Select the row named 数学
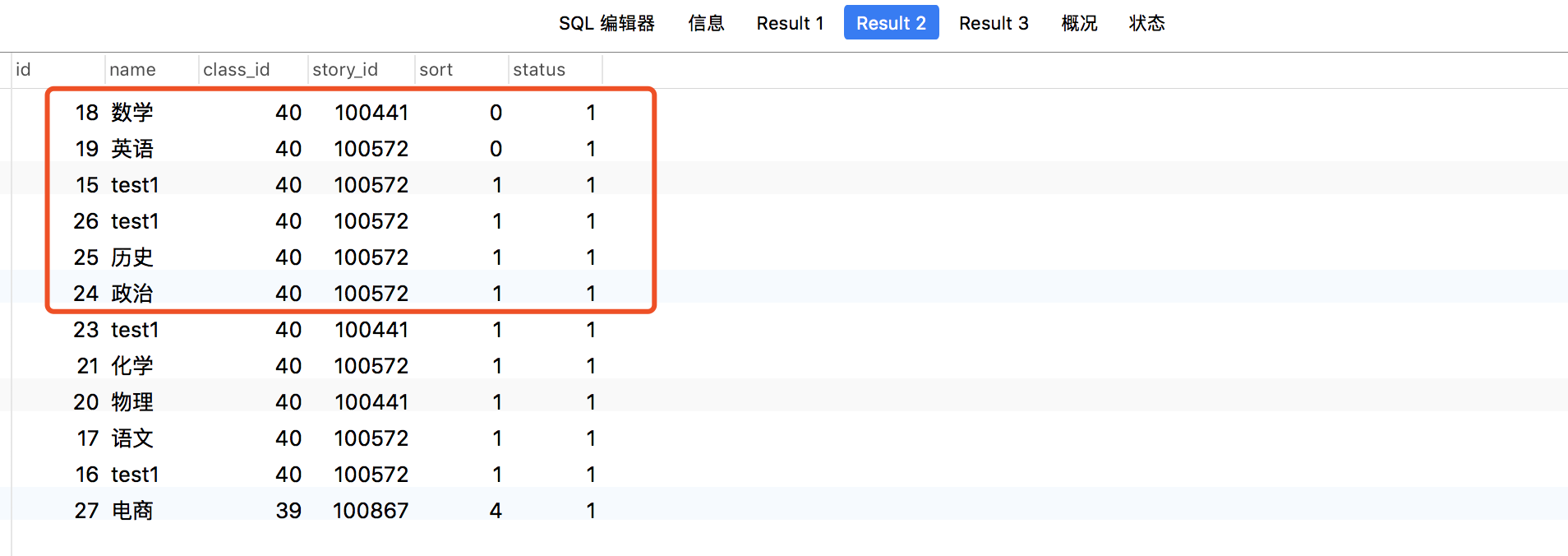 (x=131, y=113)
